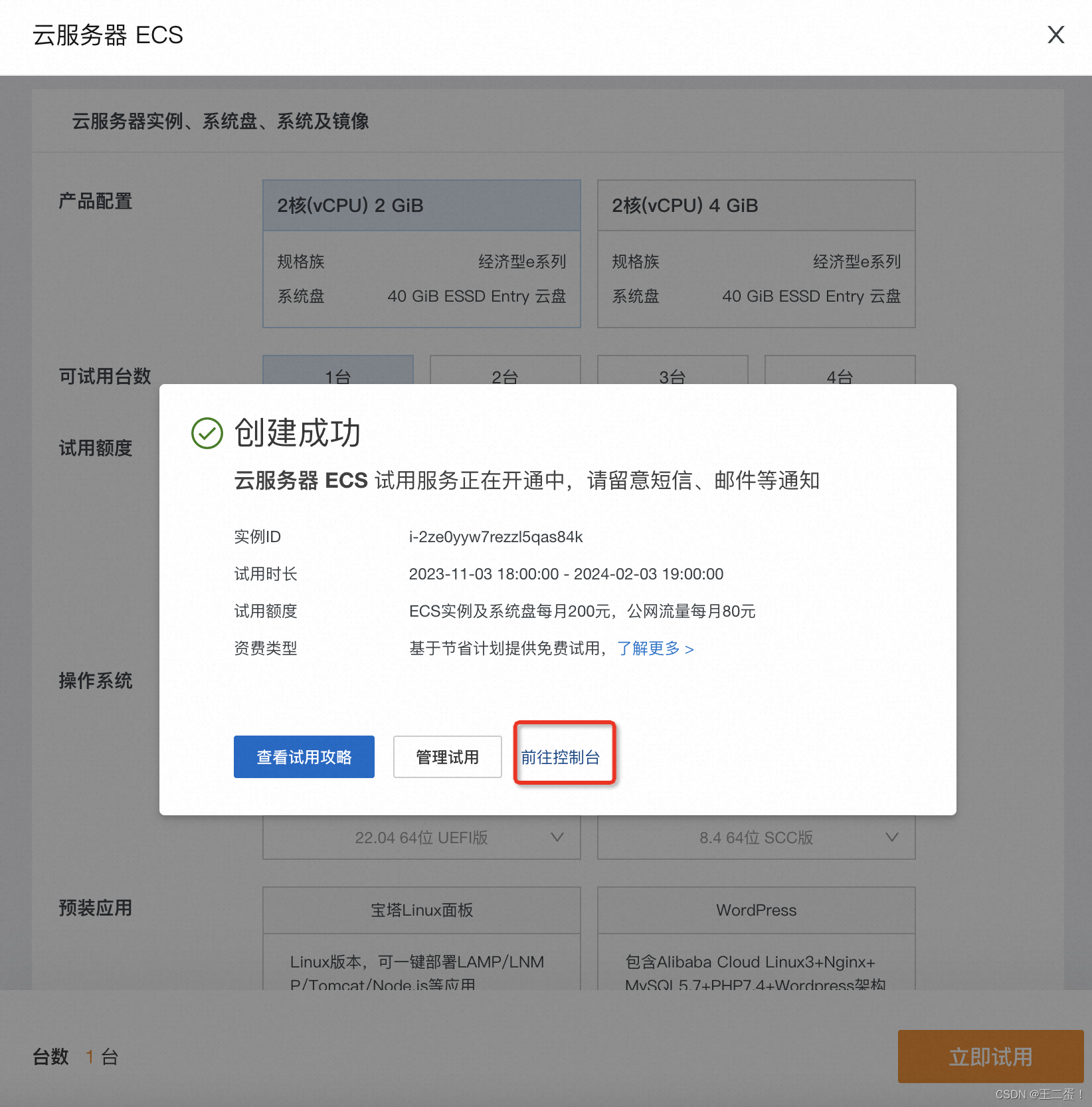Image resolution: width=1092 pixels, height=1107 pixels.
Task: Click the 云服务器实例、系统盘、系统及镜像 section title
Action: (221, 121)
